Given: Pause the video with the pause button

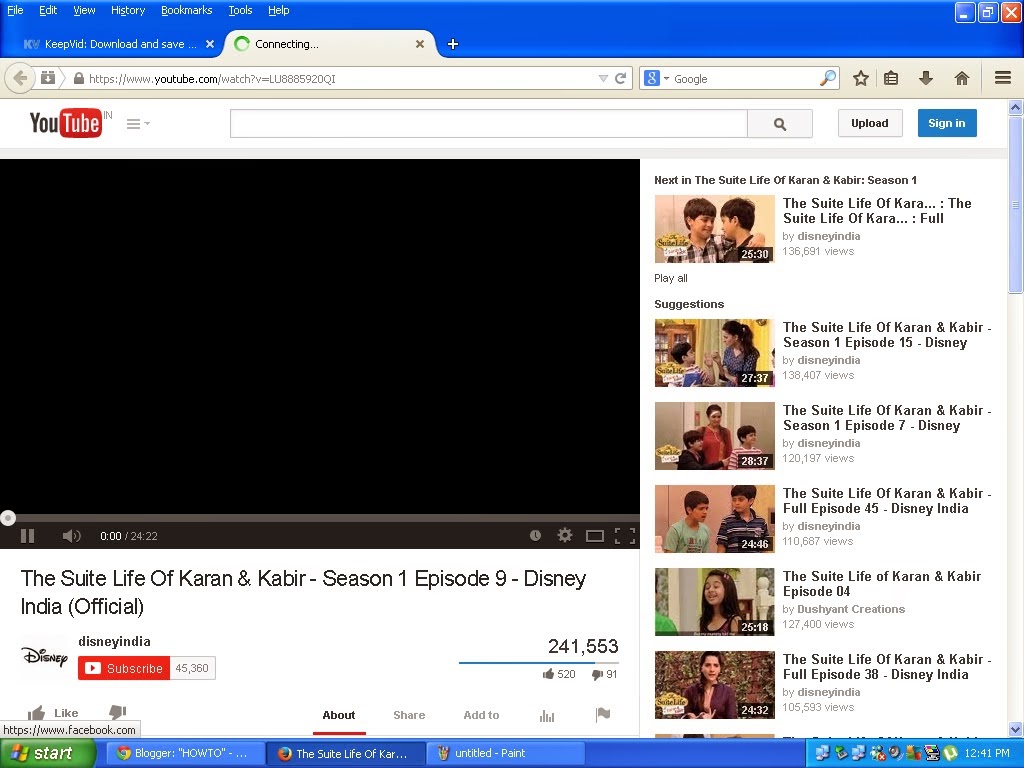Looking at the screenshot, I should coord(27,536).
